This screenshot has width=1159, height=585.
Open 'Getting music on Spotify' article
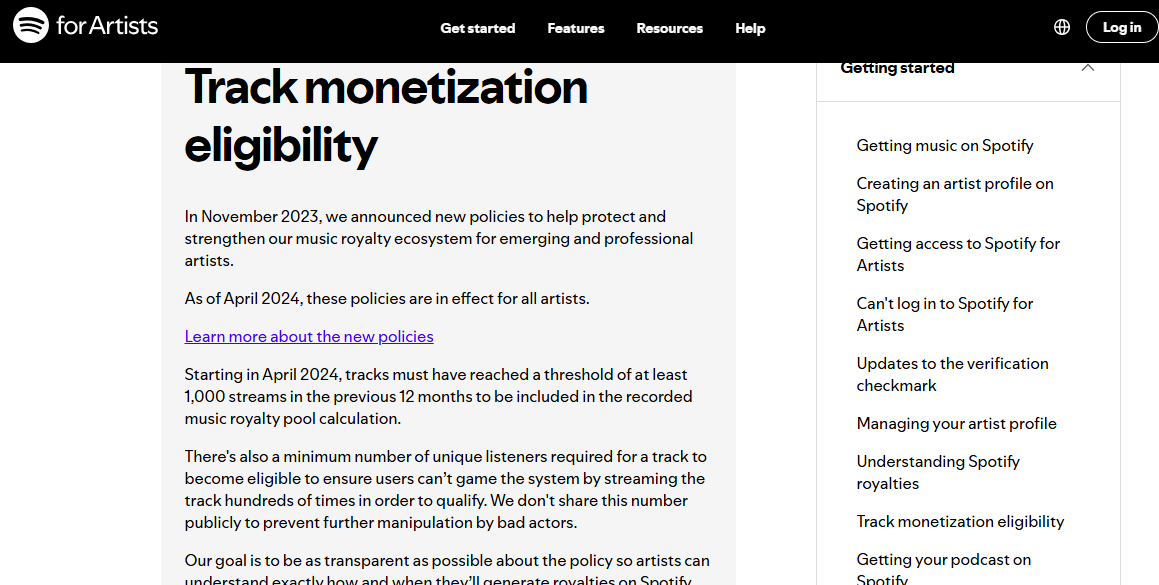(x=945, y=146)
